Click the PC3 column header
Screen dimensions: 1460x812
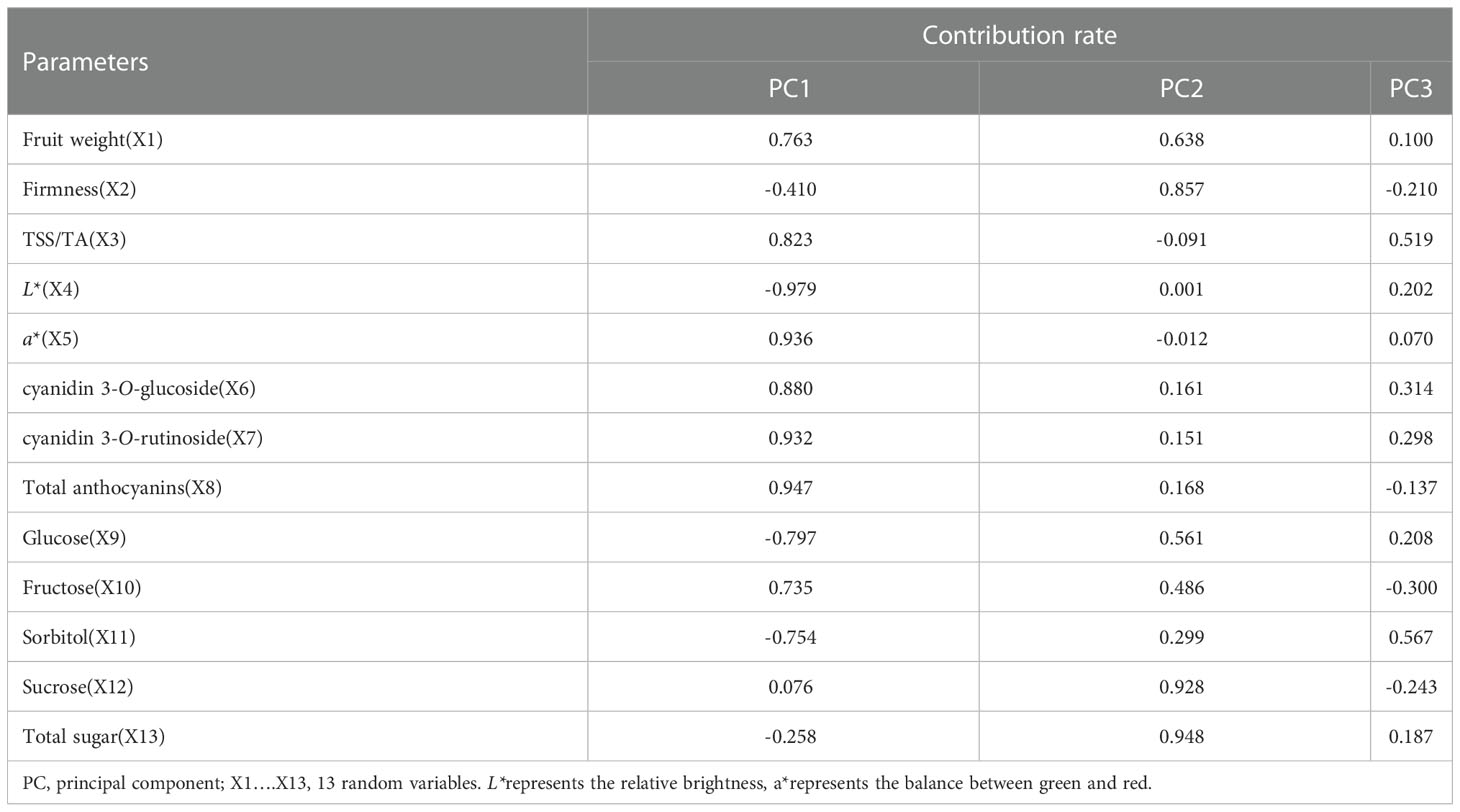coord(1411,88)
